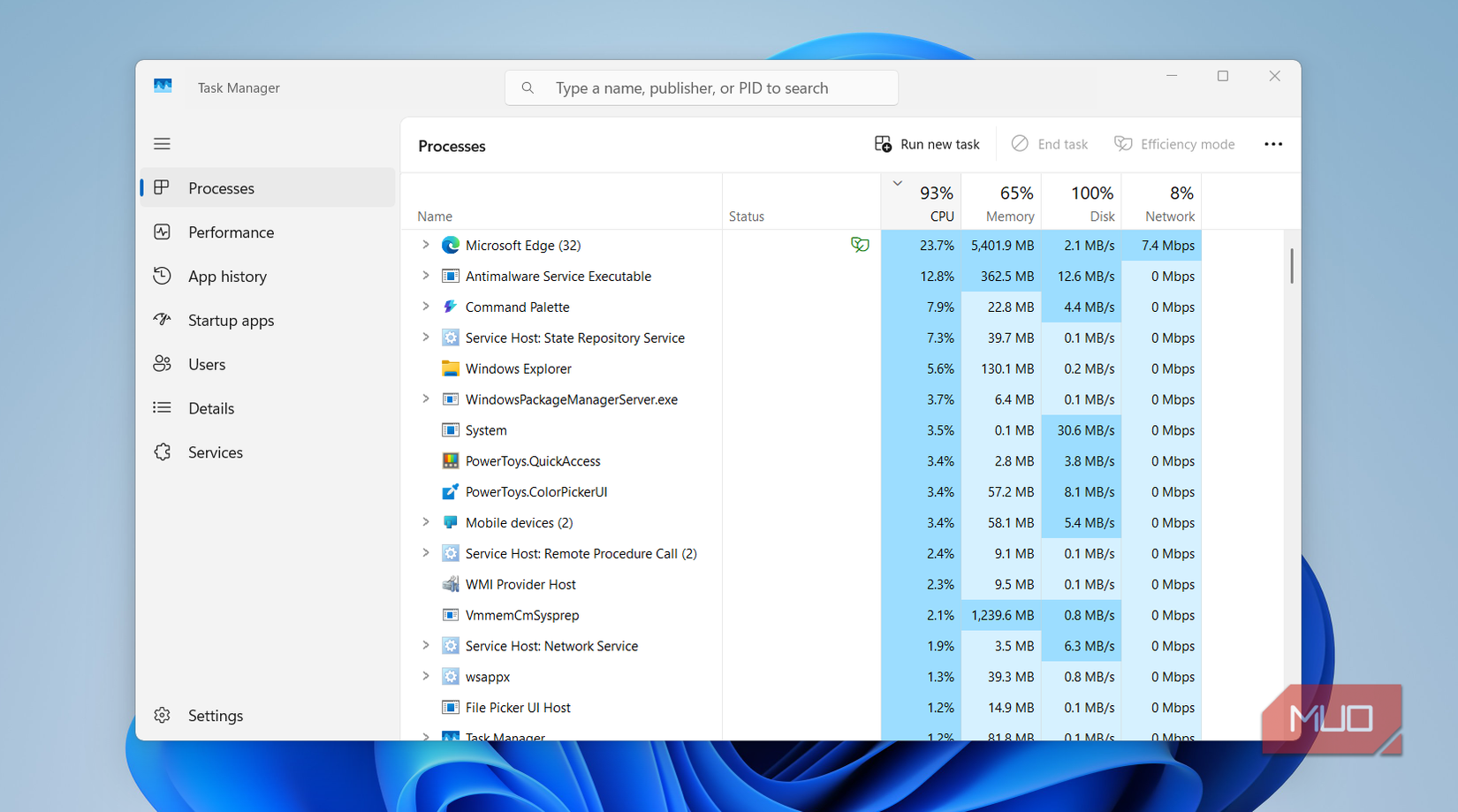Switch to the Details page

coord(268,408)
